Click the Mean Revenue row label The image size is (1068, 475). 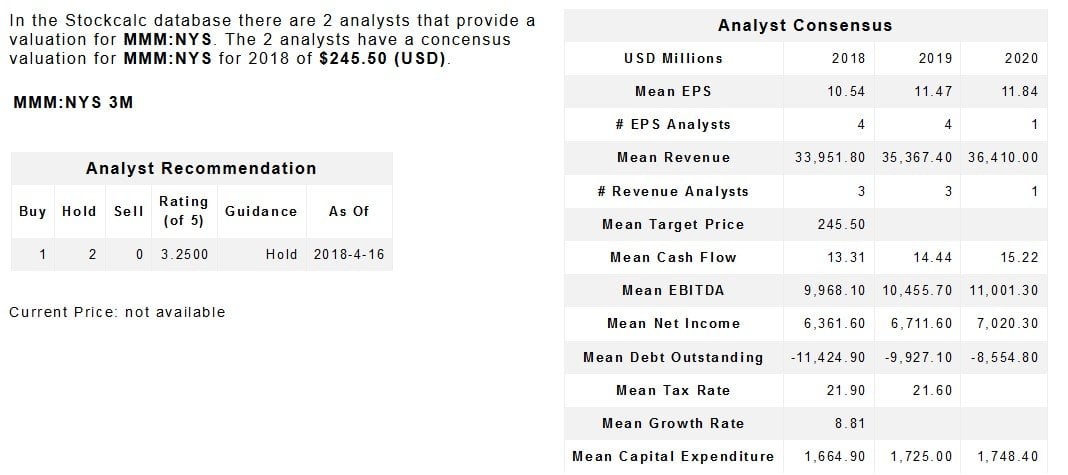tap(673, 157)
